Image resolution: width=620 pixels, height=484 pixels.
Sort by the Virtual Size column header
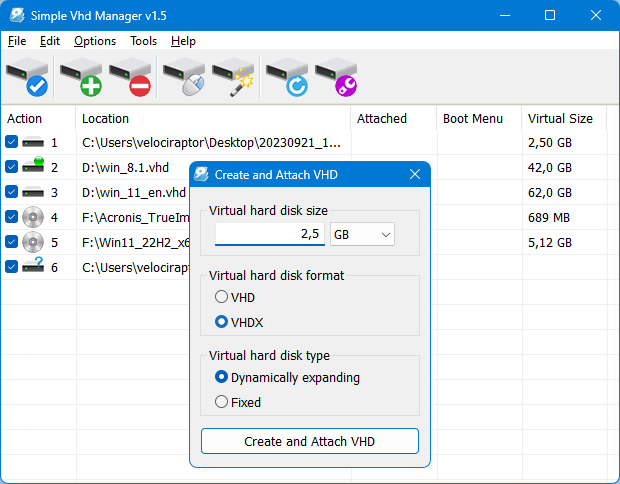pos(560,118)
